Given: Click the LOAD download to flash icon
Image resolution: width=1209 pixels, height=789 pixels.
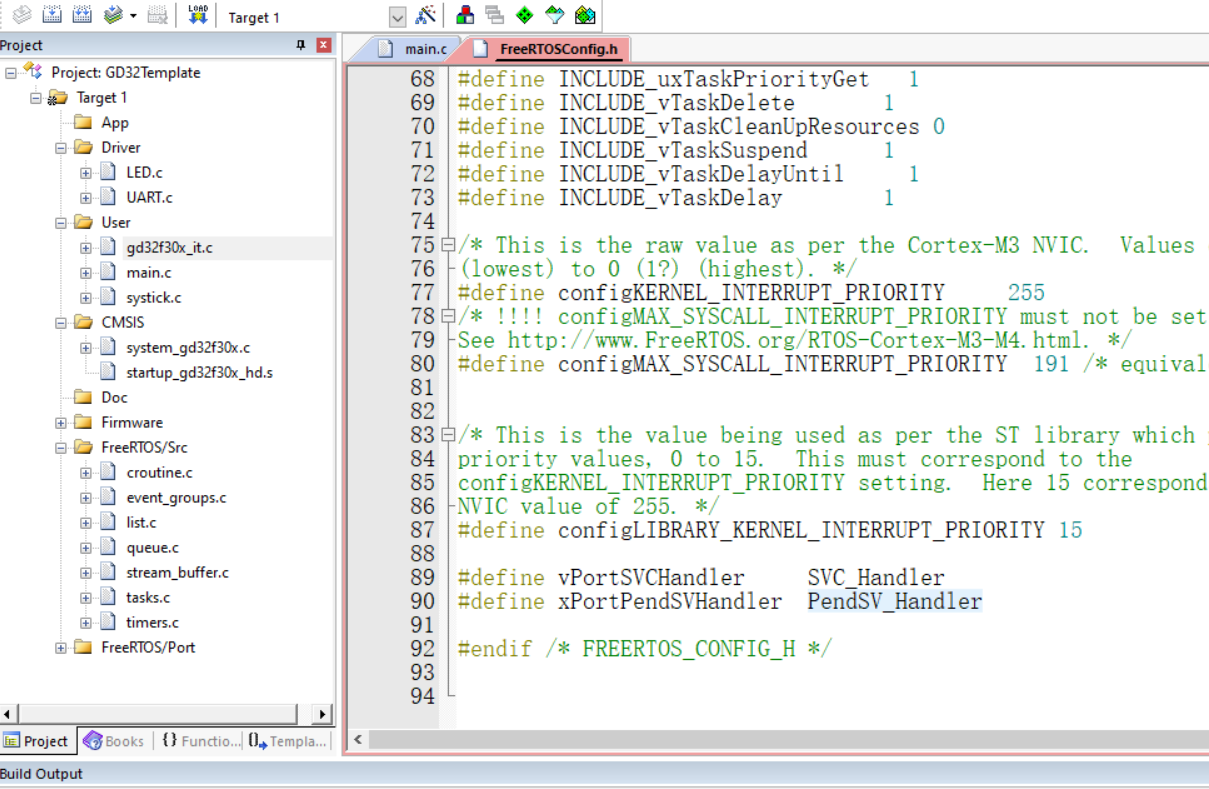Looking at the screenshot, I should (197, 15).
